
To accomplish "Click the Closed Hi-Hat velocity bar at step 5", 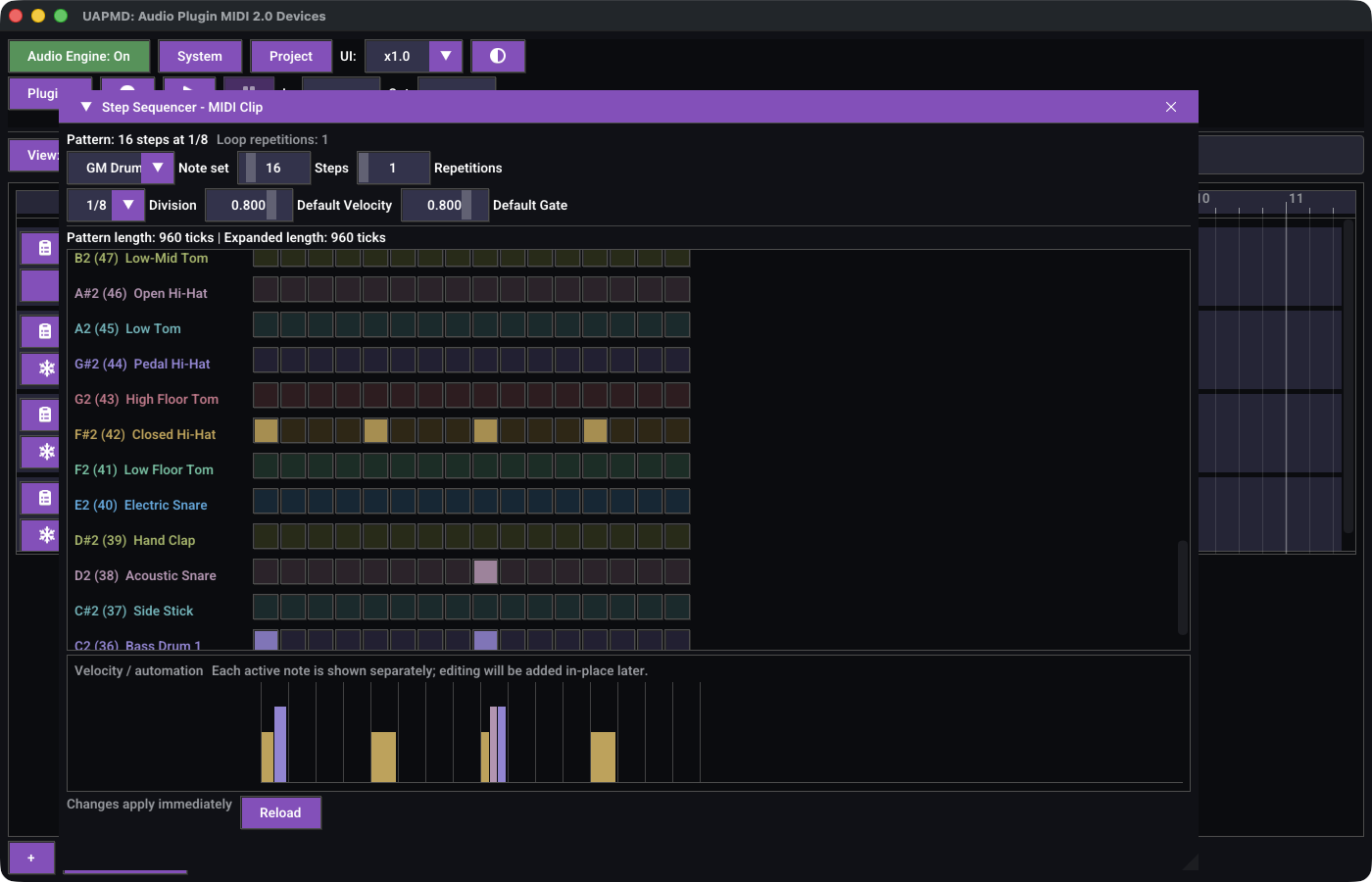I will [383, 757].
